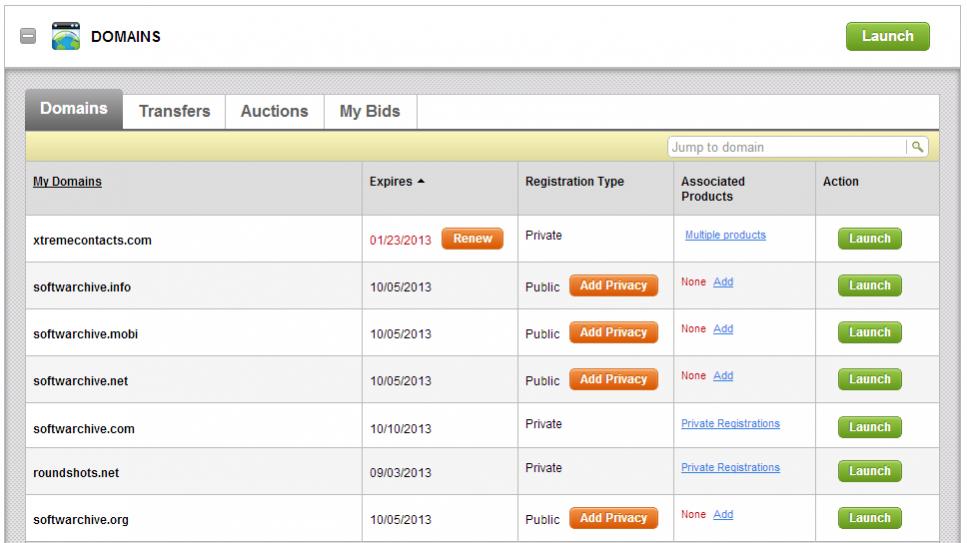The image size is (967, 543).
Task: Renew the xtremecontacts.com domain
Action: coord(472,239)
